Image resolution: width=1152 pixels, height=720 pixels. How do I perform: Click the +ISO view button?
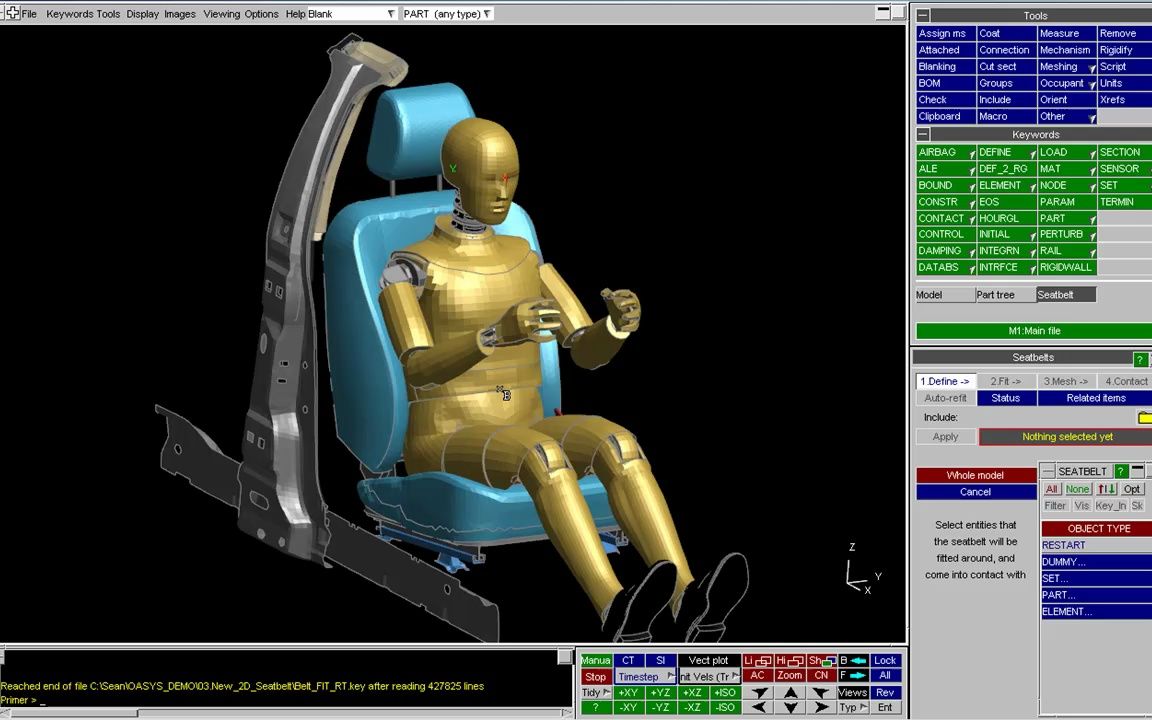(x=724, y=692)
